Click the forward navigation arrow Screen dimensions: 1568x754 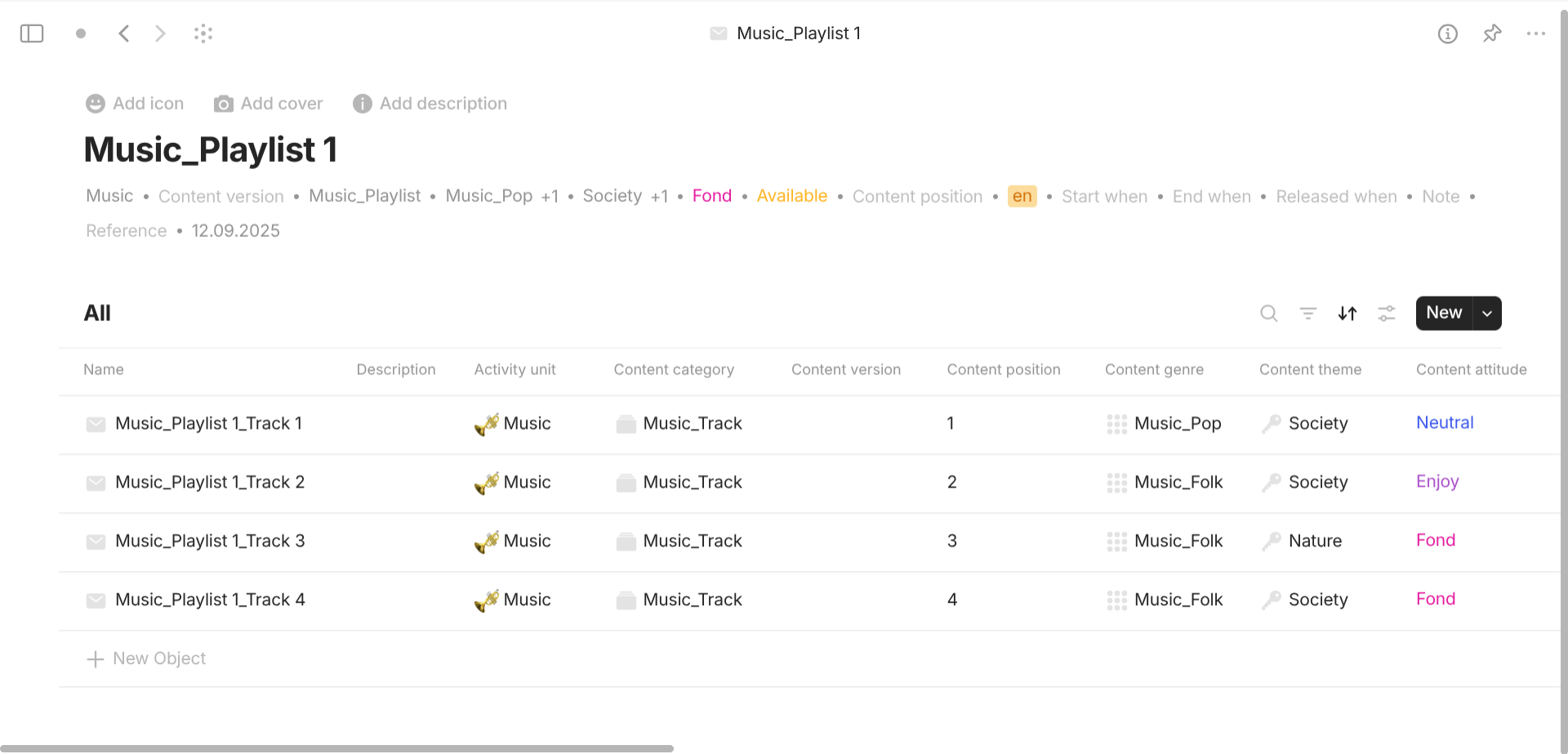tap(160, 33)
